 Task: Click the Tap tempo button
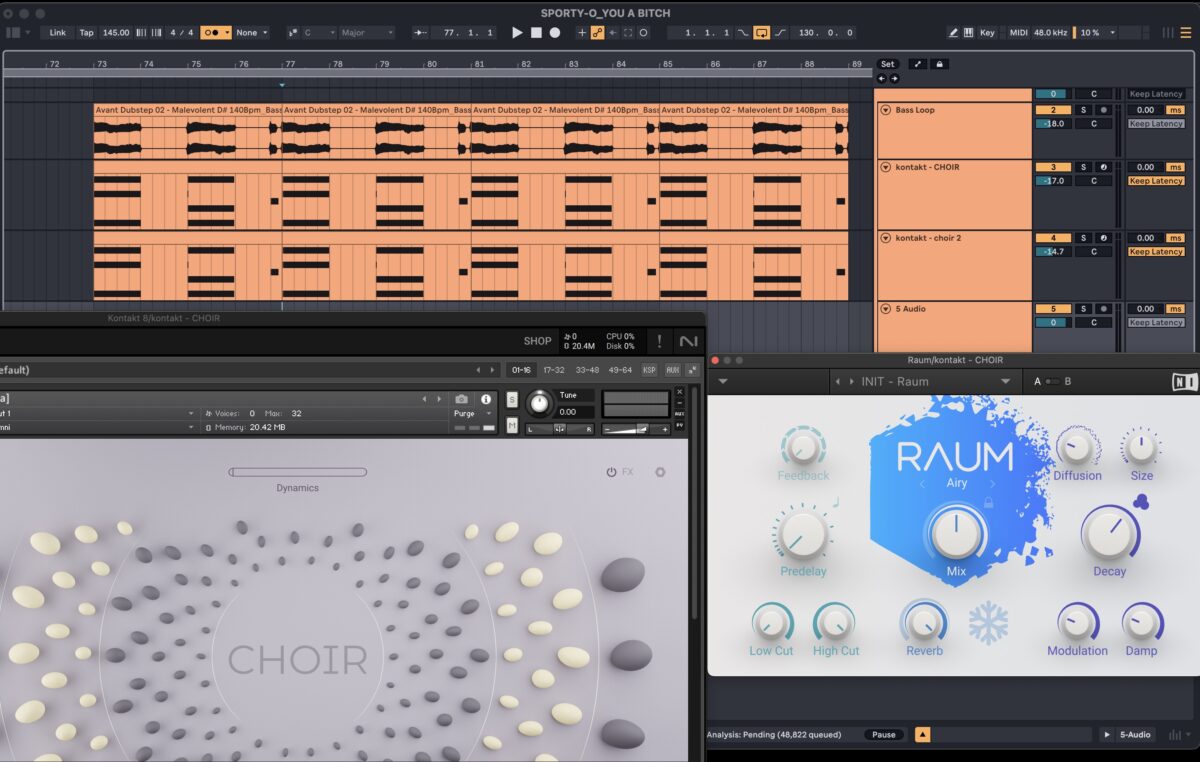coord(87,32)
